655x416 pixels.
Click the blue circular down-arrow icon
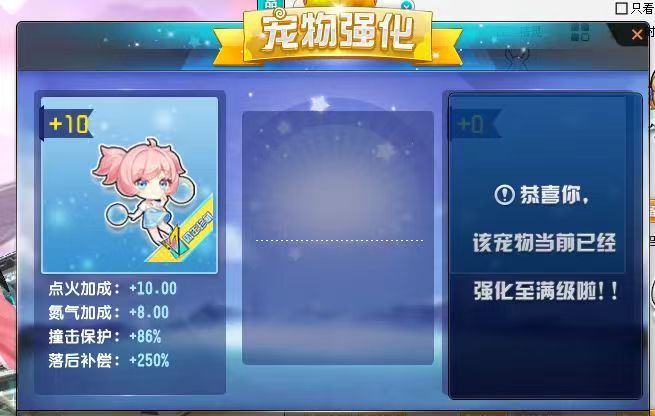(406, 5)
